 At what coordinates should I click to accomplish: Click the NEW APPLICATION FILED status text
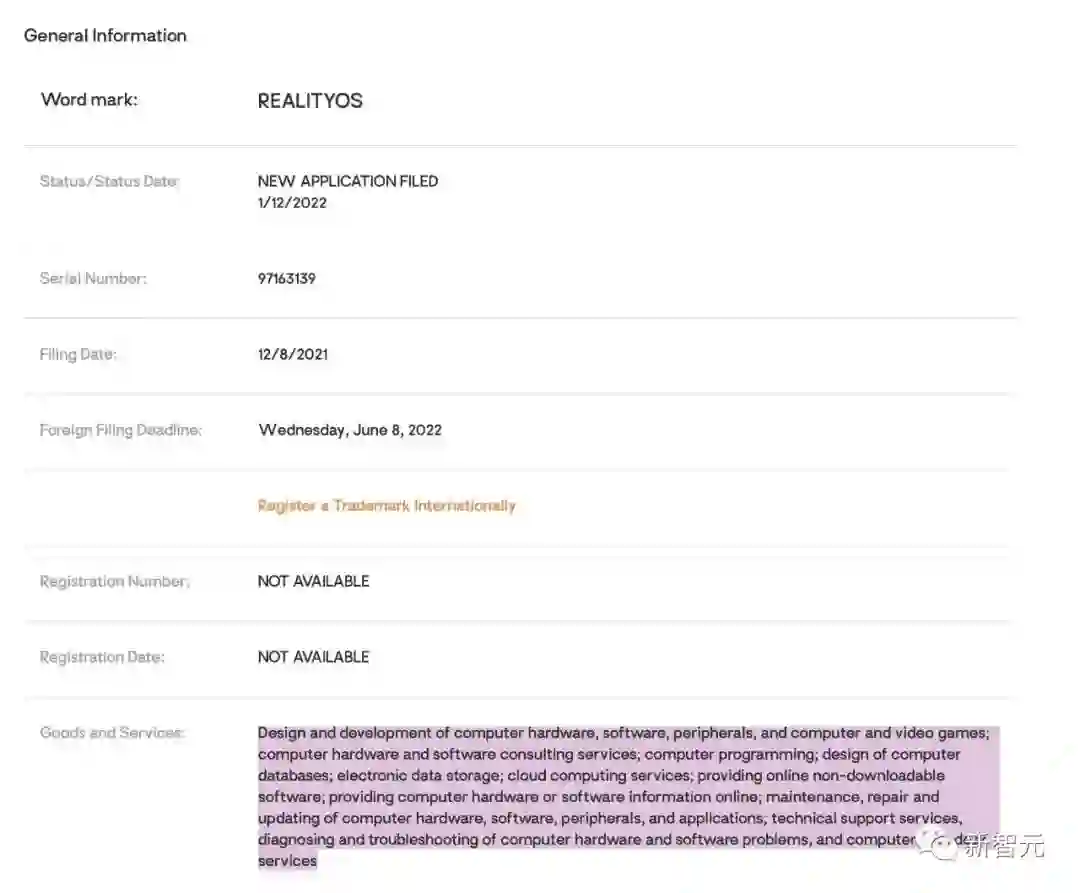tap(347, 181)
